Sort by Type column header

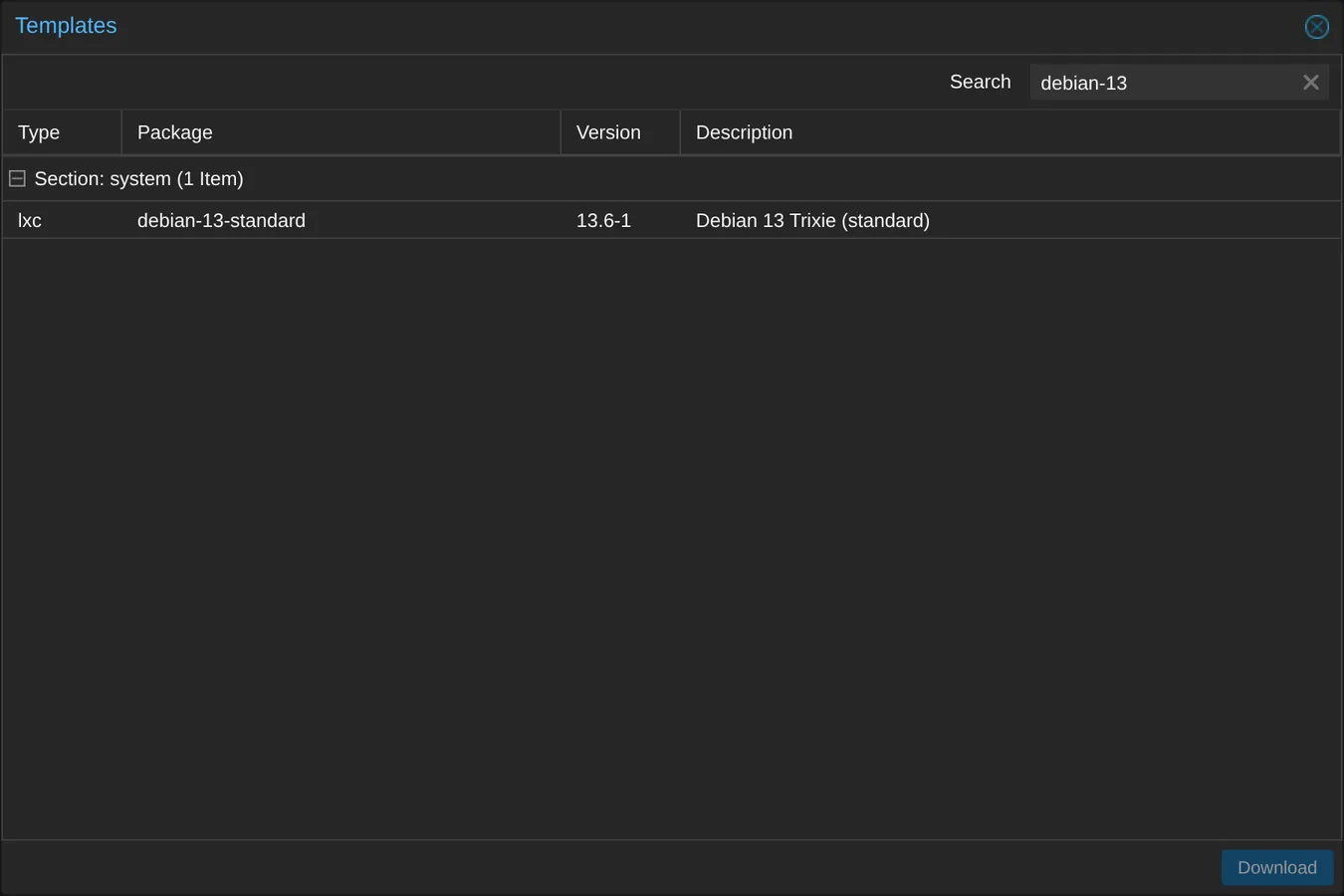[62, 132]
